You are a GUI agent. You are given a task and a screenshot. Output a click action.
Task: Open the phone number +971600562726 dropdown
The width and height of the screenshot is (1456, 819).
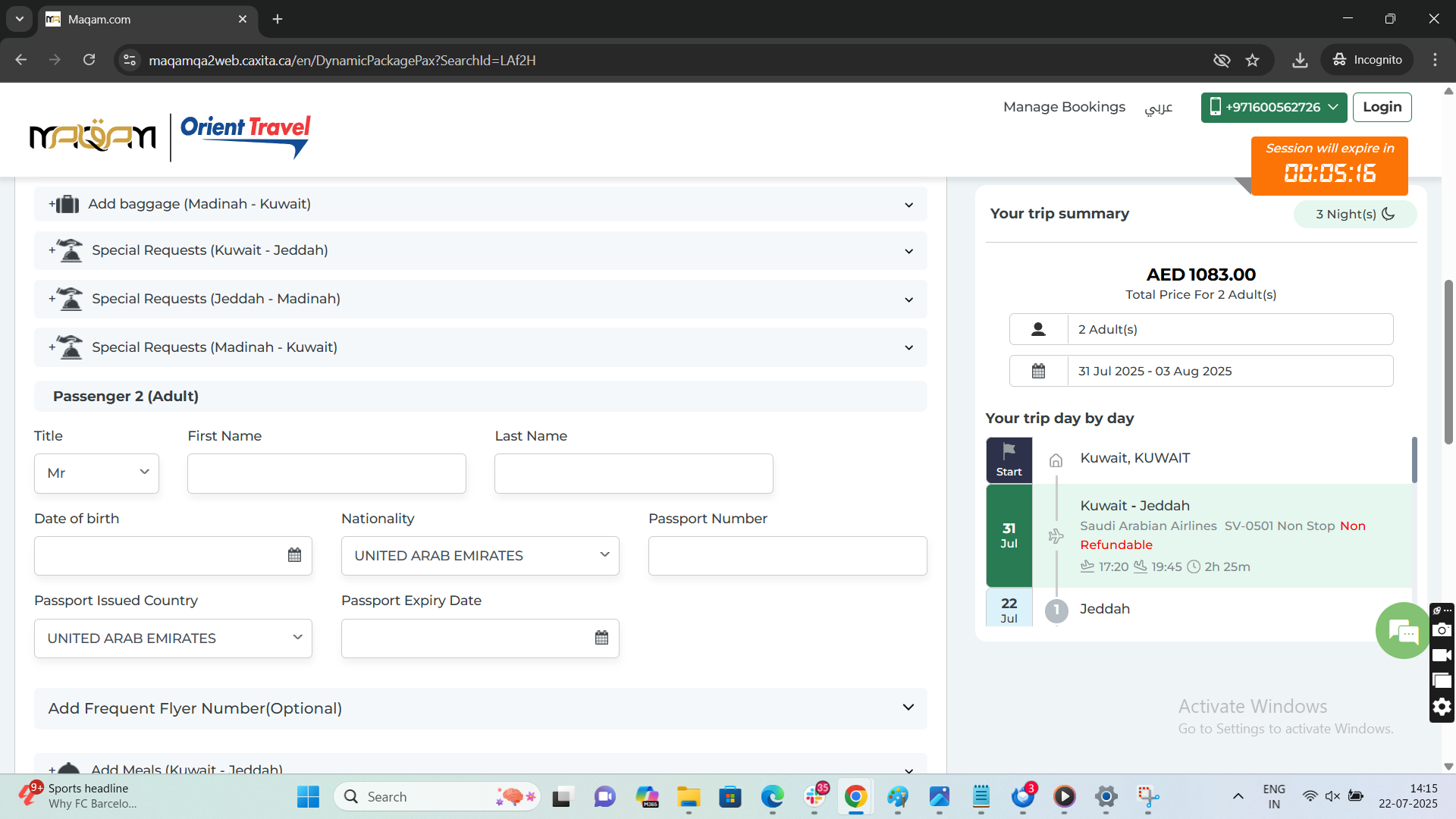(x=1273, y=107)
